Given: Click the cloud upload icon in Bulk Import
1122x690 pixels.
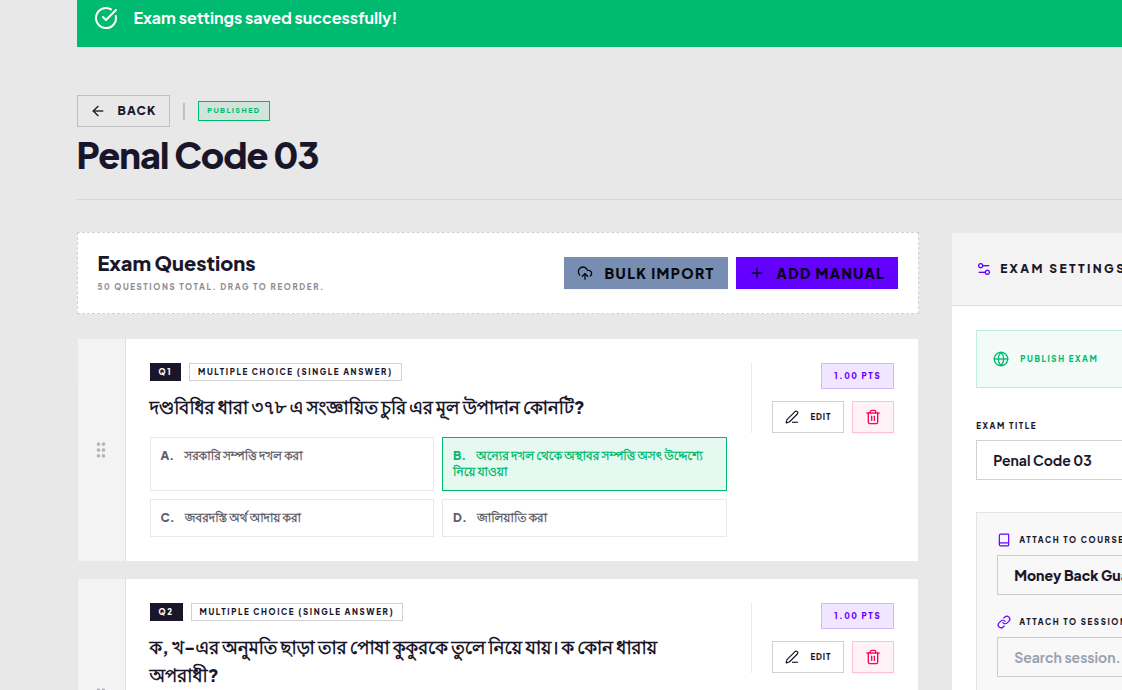Looking at the screenshot, I should click(585, 273).
